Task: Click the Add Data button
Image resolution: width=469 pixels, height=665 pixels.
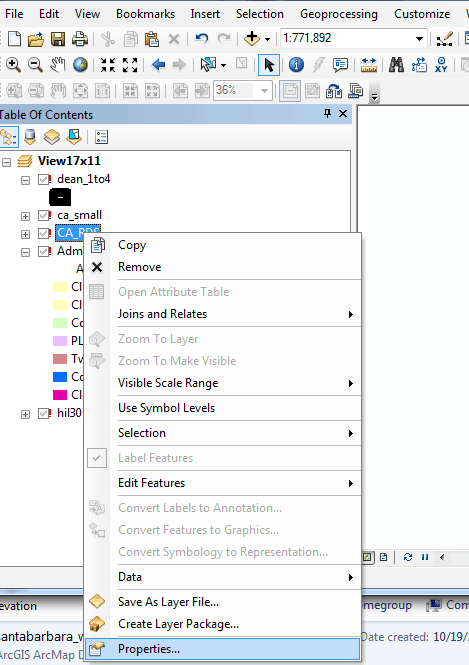Action: click(252, 39)
